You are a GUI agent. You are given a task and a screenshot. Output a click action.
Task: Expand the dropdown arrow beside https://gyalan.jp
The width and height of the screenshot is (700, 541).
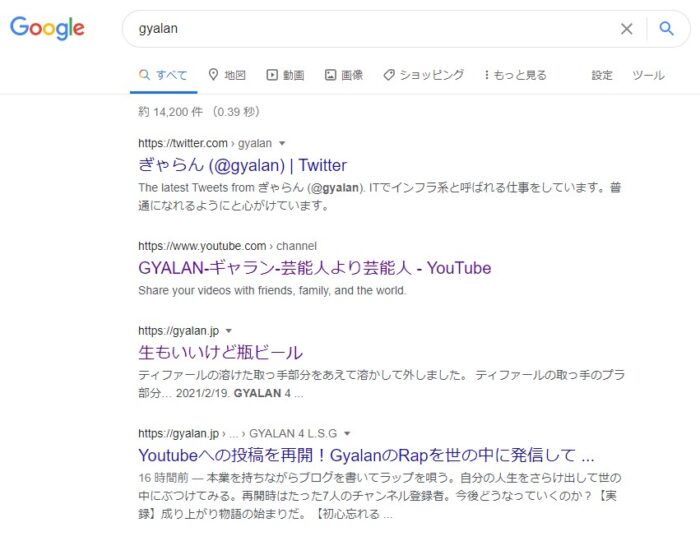[229, 331]
